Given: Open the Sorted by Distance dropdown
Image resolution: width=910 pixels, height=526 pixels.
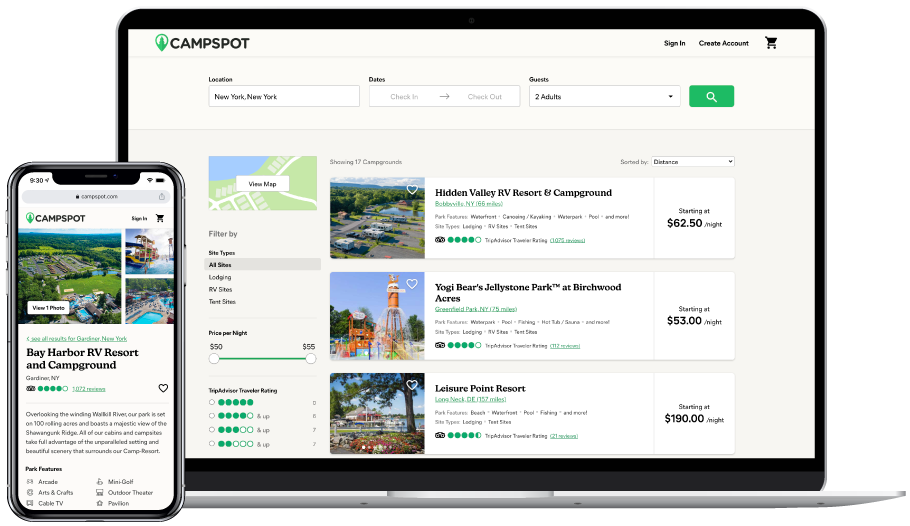Looking at the screenshot, I should tap(693, 162).
